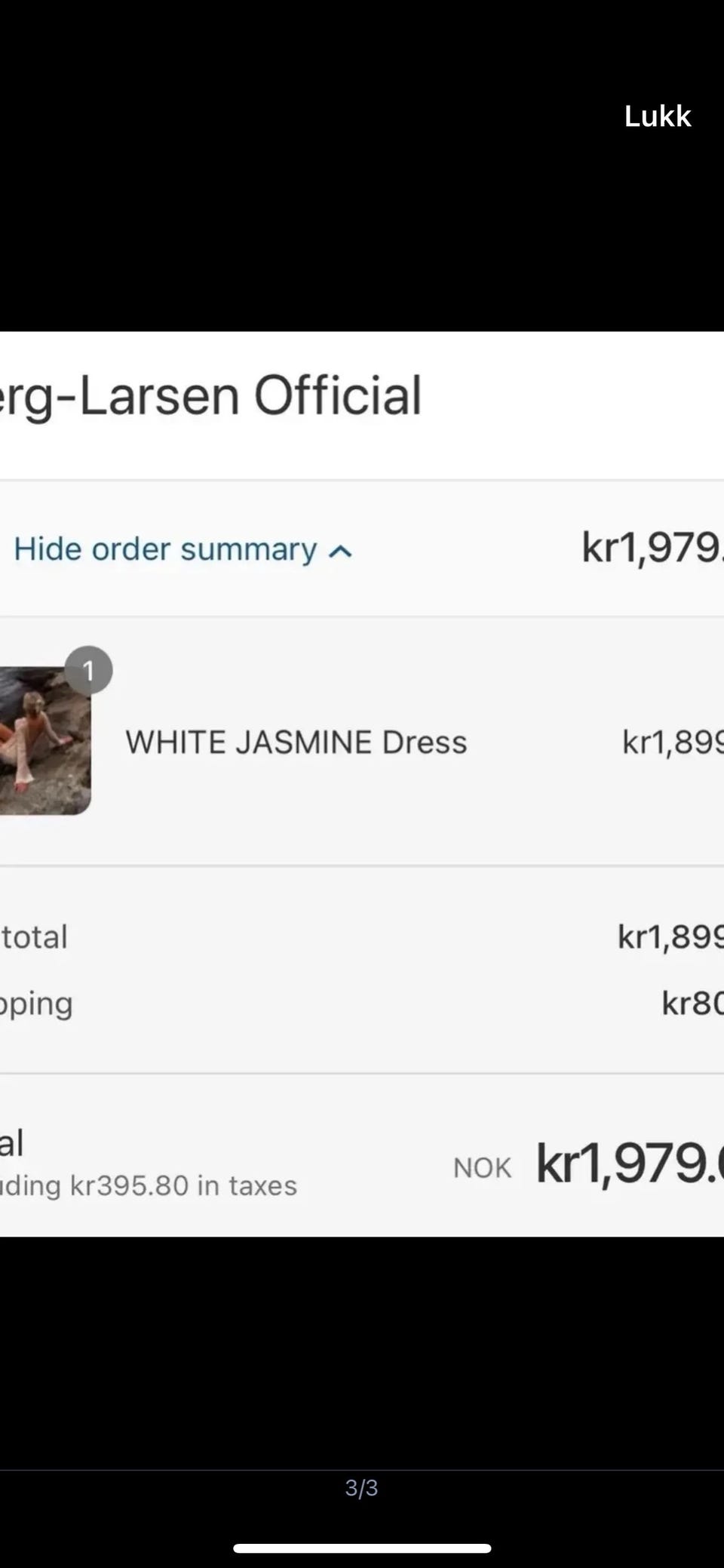This screenshot has width=724, height=1568.
Task: Select the taxes included kr395.80 note
Action: tap(149, 1186)
